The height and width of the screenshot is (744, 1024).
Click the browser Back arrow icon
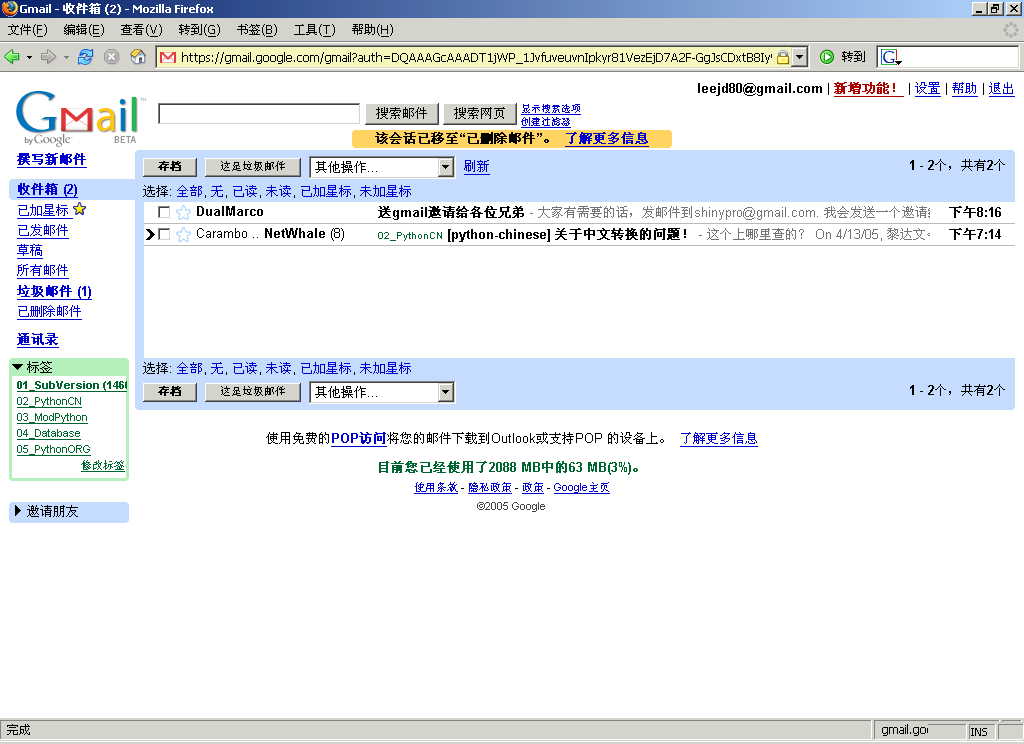[12, 57]
